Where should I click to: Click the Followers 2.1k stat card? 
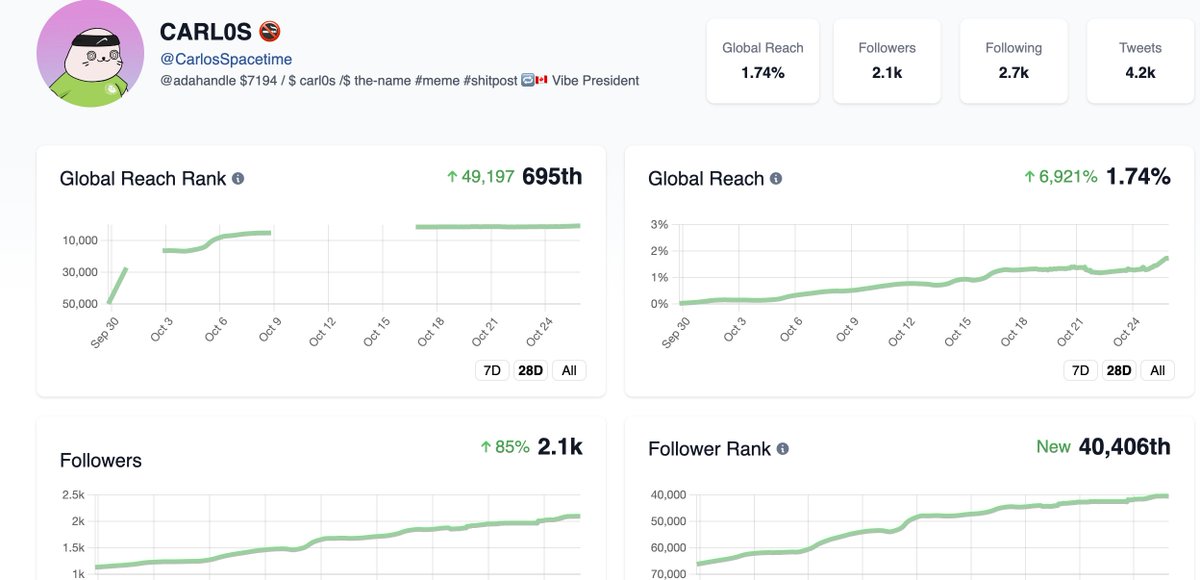tap(886, 60)
